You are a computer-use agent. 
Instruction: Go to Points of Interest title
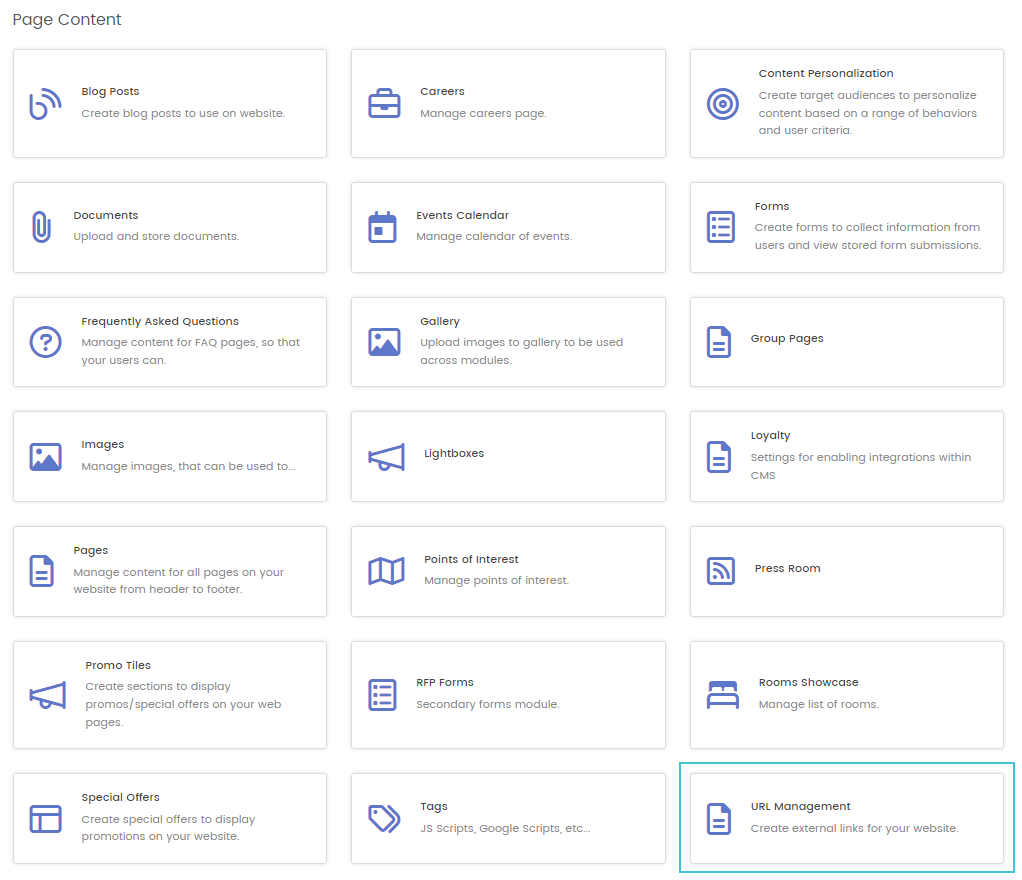[471, 559]
